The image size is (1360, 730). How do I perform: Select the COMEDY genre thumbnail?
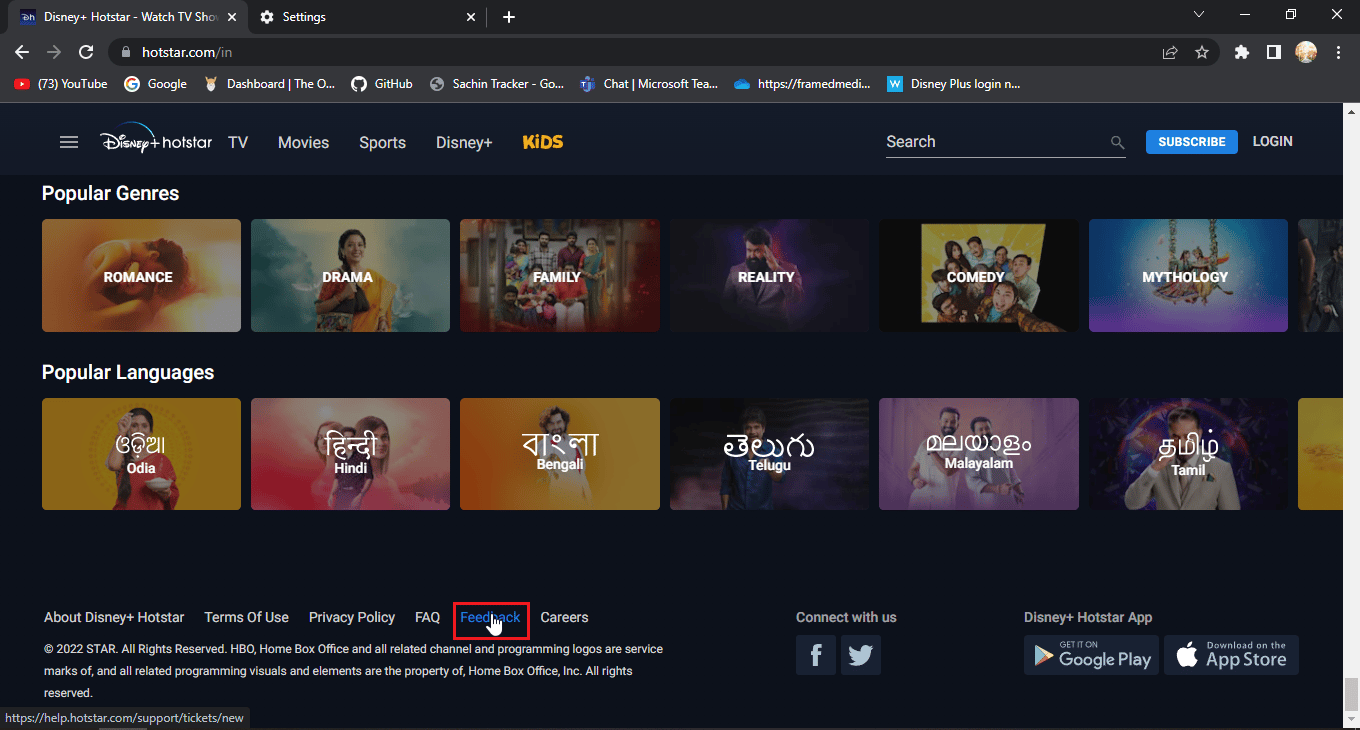[978, 276]
